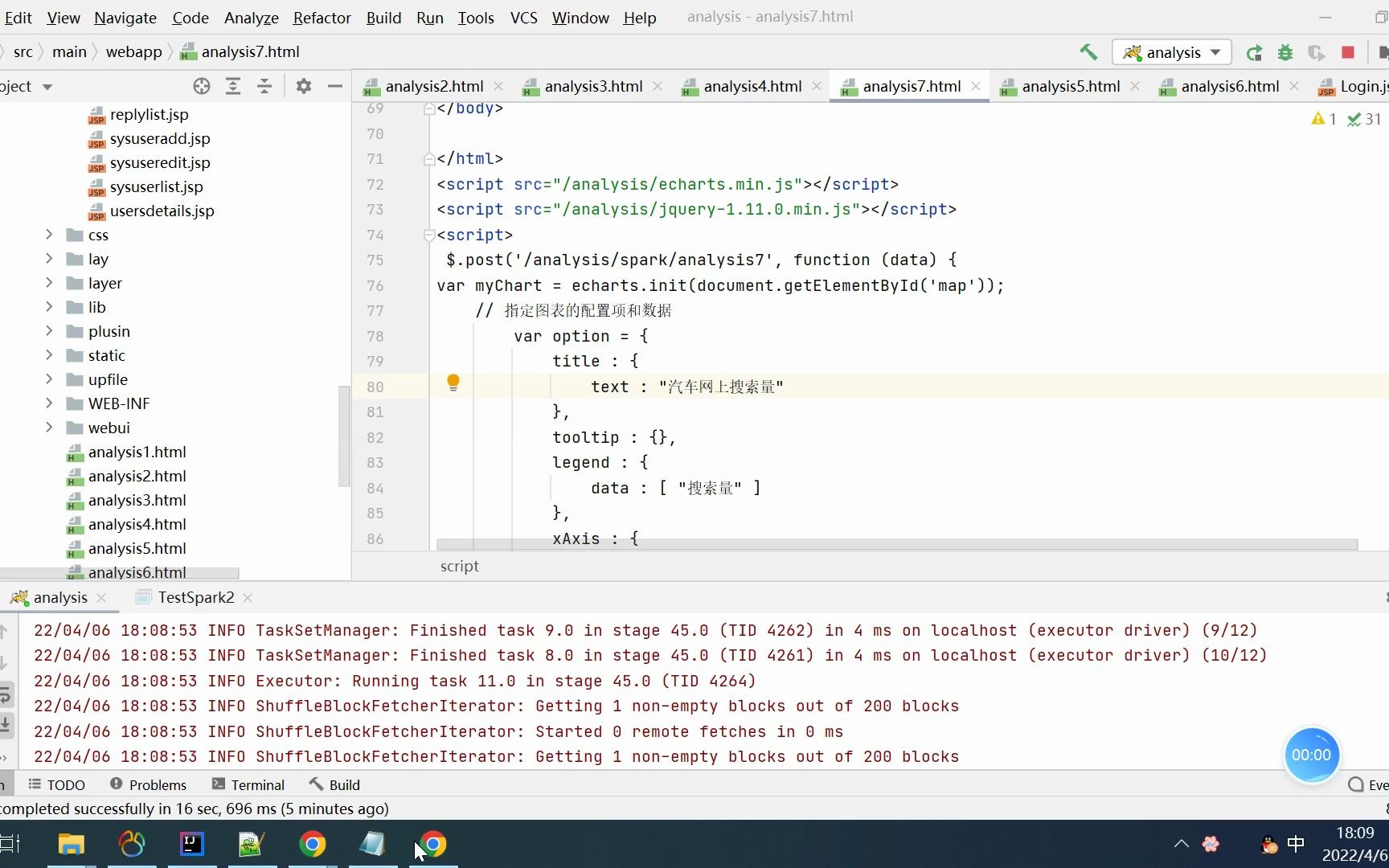Click the Expand All icon in project panel

(233, 86)
